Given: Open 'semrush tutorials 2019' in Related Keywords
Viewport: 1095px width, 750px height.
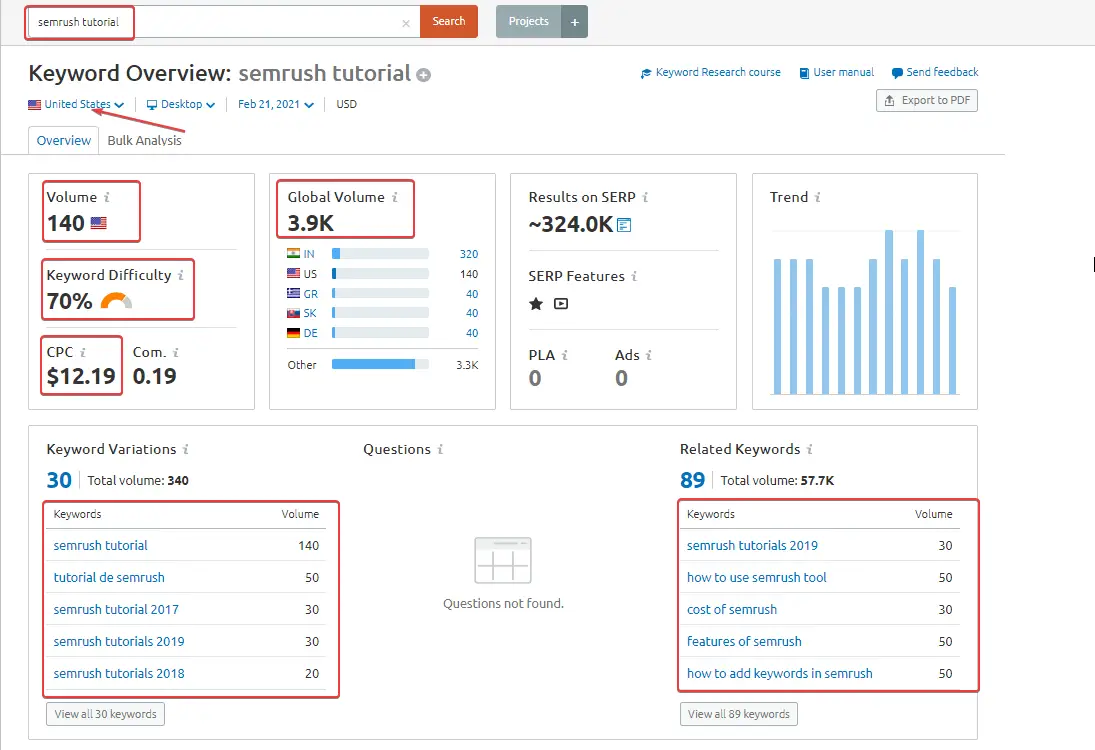Looking at the screenshot, I should [752, 545].
